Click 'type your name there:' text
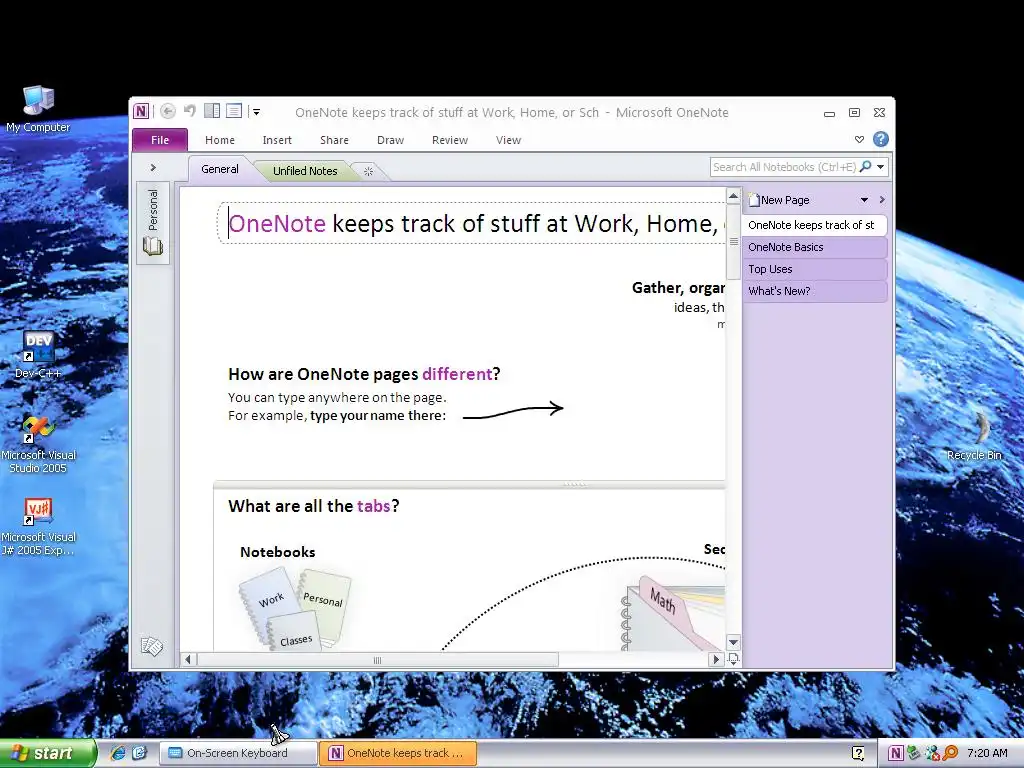 click(377, 416)
